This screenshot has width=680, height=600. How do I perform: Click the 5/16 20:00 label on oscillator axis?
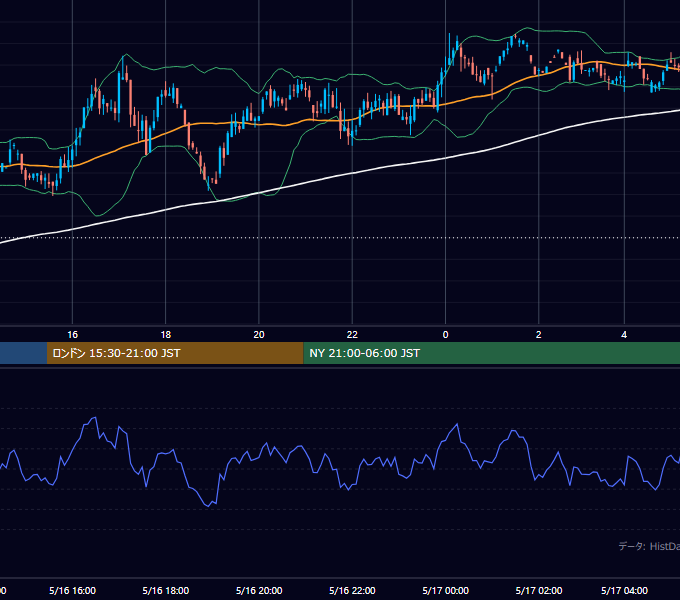tap(259, 590)
